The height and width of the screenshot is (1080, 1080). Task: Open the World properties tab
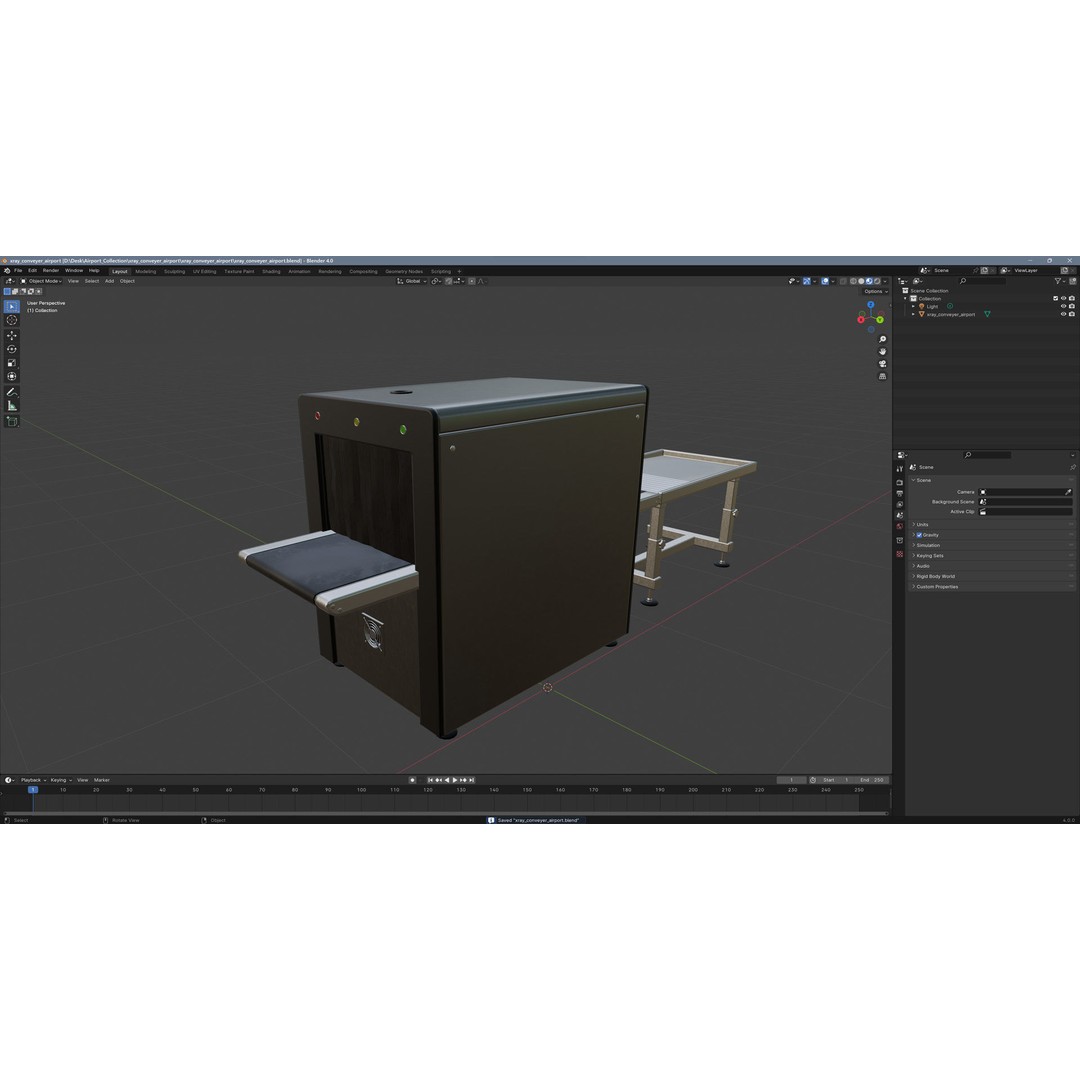[900, 527]
